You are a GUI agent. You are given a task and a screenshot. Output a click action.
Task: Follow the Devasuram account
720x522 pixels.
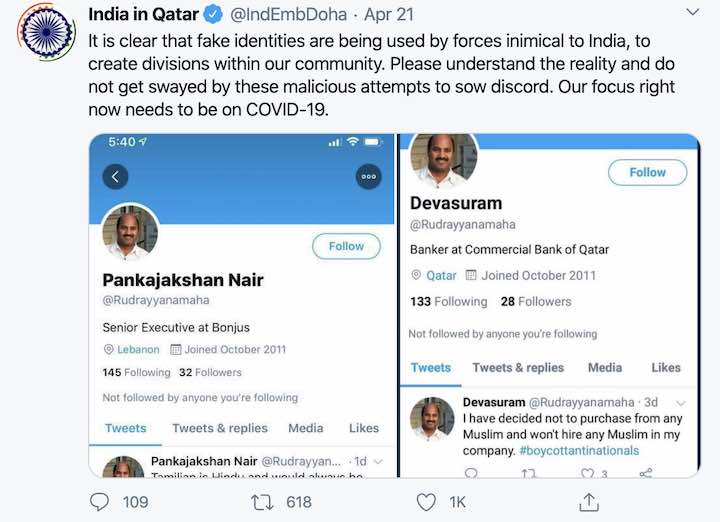coord(647,172)
